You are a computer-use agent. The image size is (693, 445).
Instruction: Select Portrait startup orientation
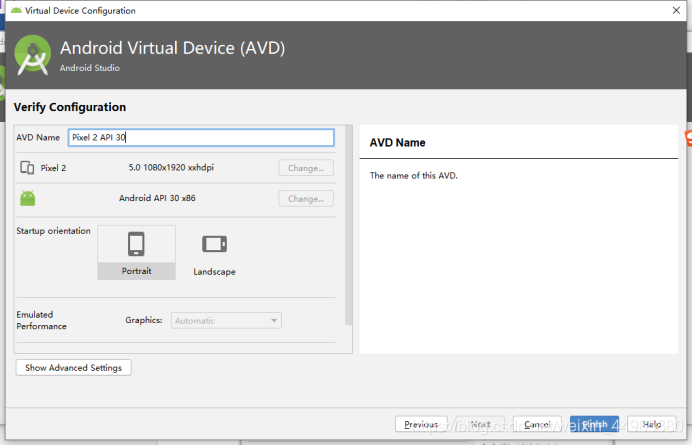coord(136,252)
